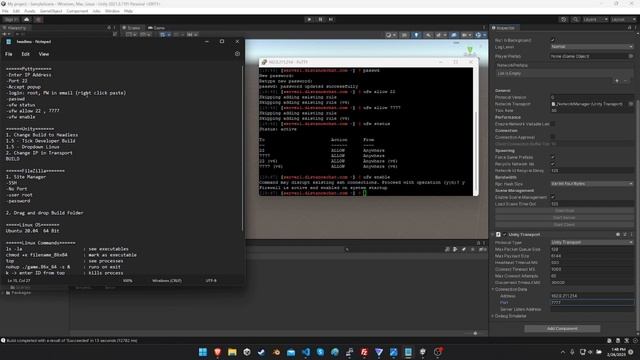Open Notepad settings gear icon

click(x=237, y=54)
